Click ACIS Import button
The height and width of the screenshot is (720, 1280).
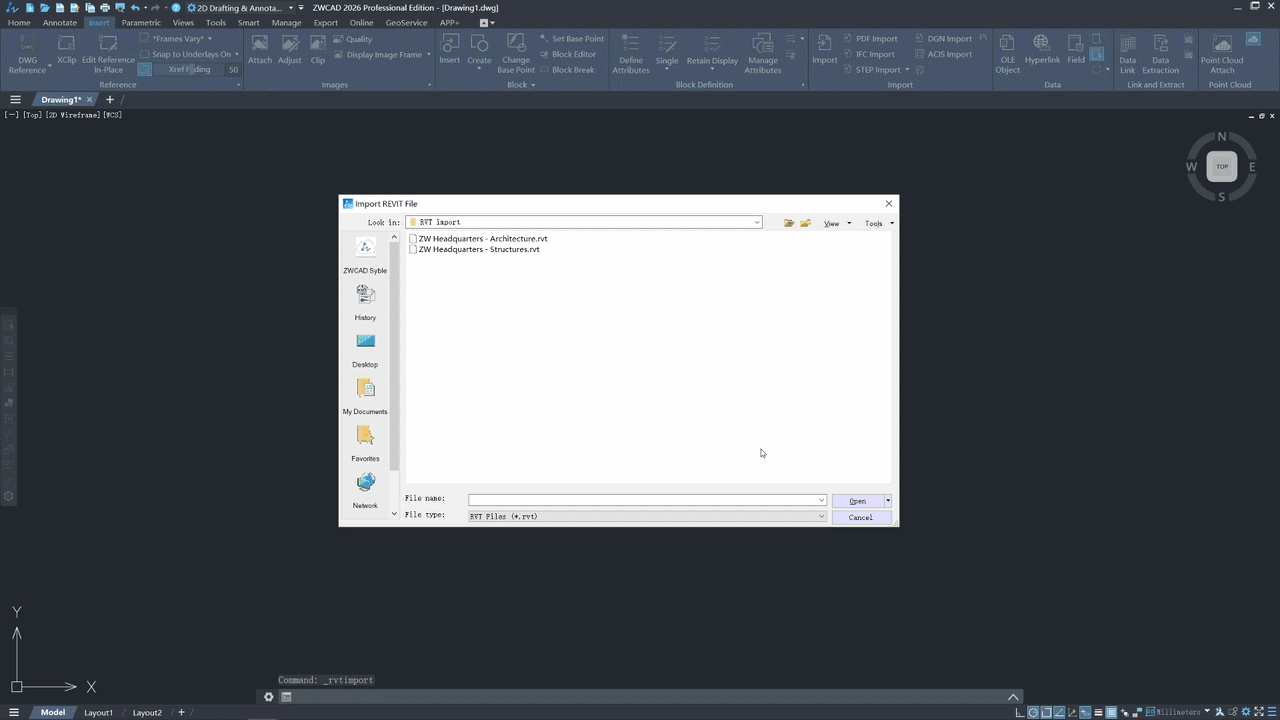[943, 54]
